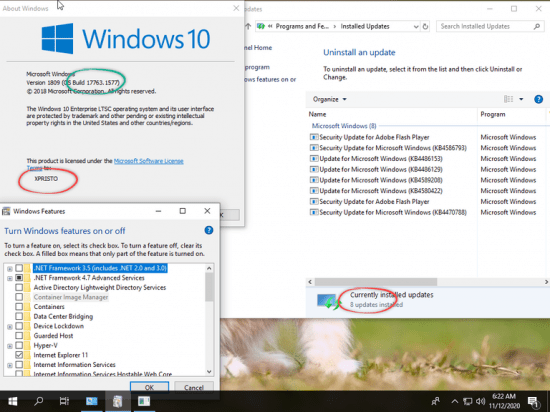Change view layout icon in Installed Updates
The image size is (550, 412).
coord(508,99)
